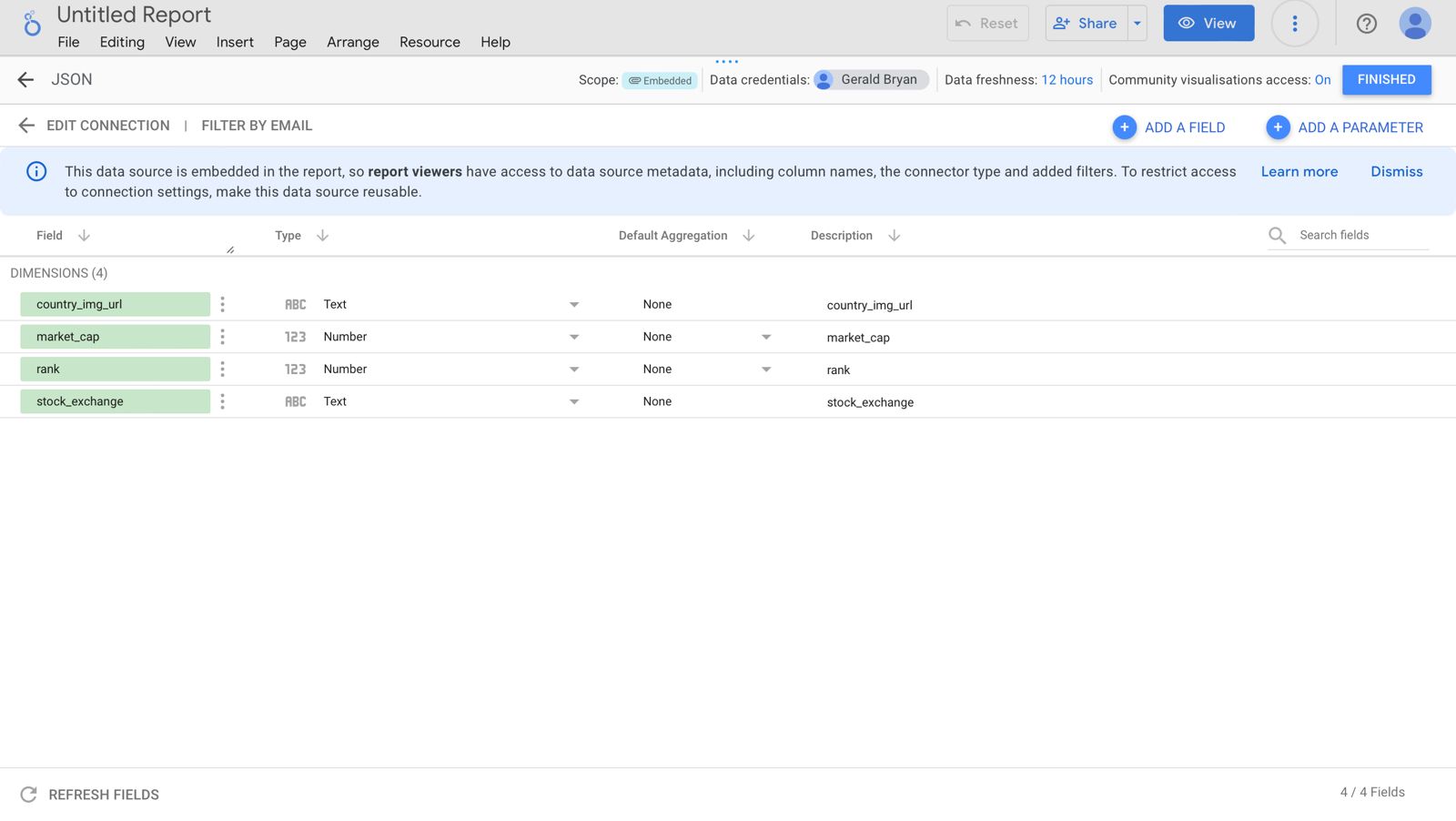Open the Type dropdown for stock_exchange
This screenshot has width=1456, height=821.
[x=574, y=401]
